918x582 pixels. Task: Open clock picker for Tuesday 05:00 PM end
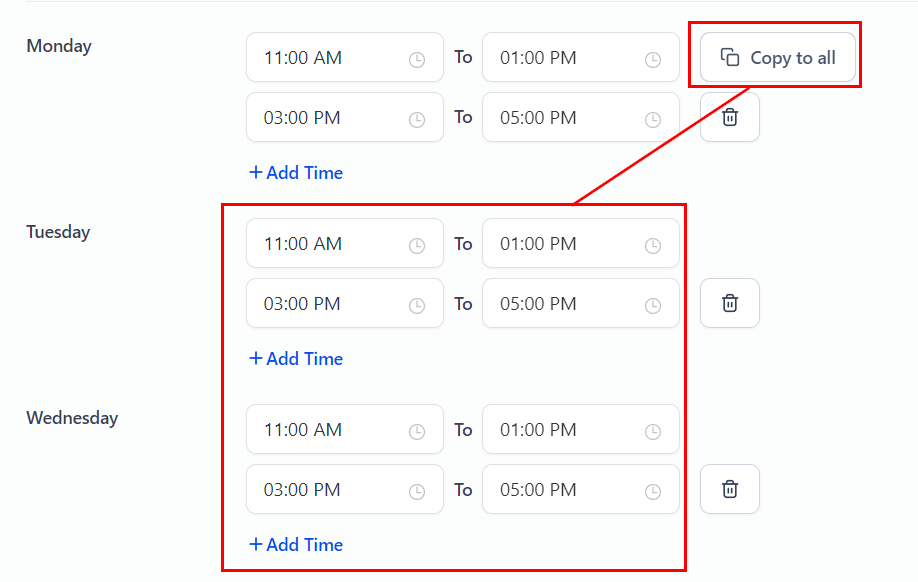(653, 306)
